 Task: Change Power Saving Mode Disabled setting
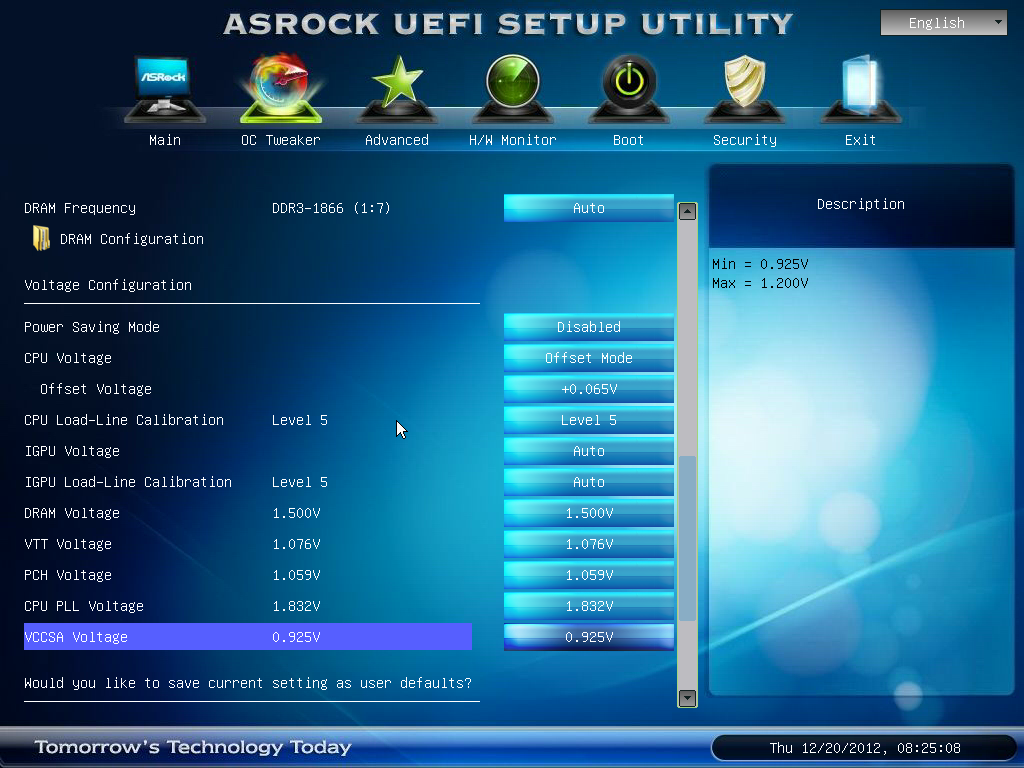tap(588, 327)
